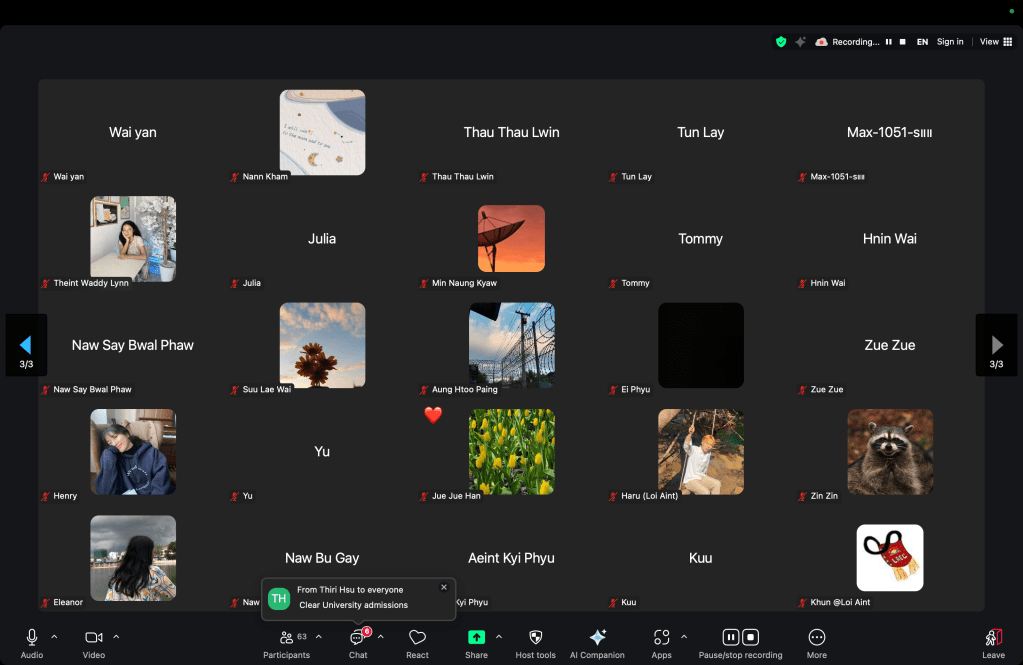
Task: Click the More options icon
Action: click(x=817, y=638)
